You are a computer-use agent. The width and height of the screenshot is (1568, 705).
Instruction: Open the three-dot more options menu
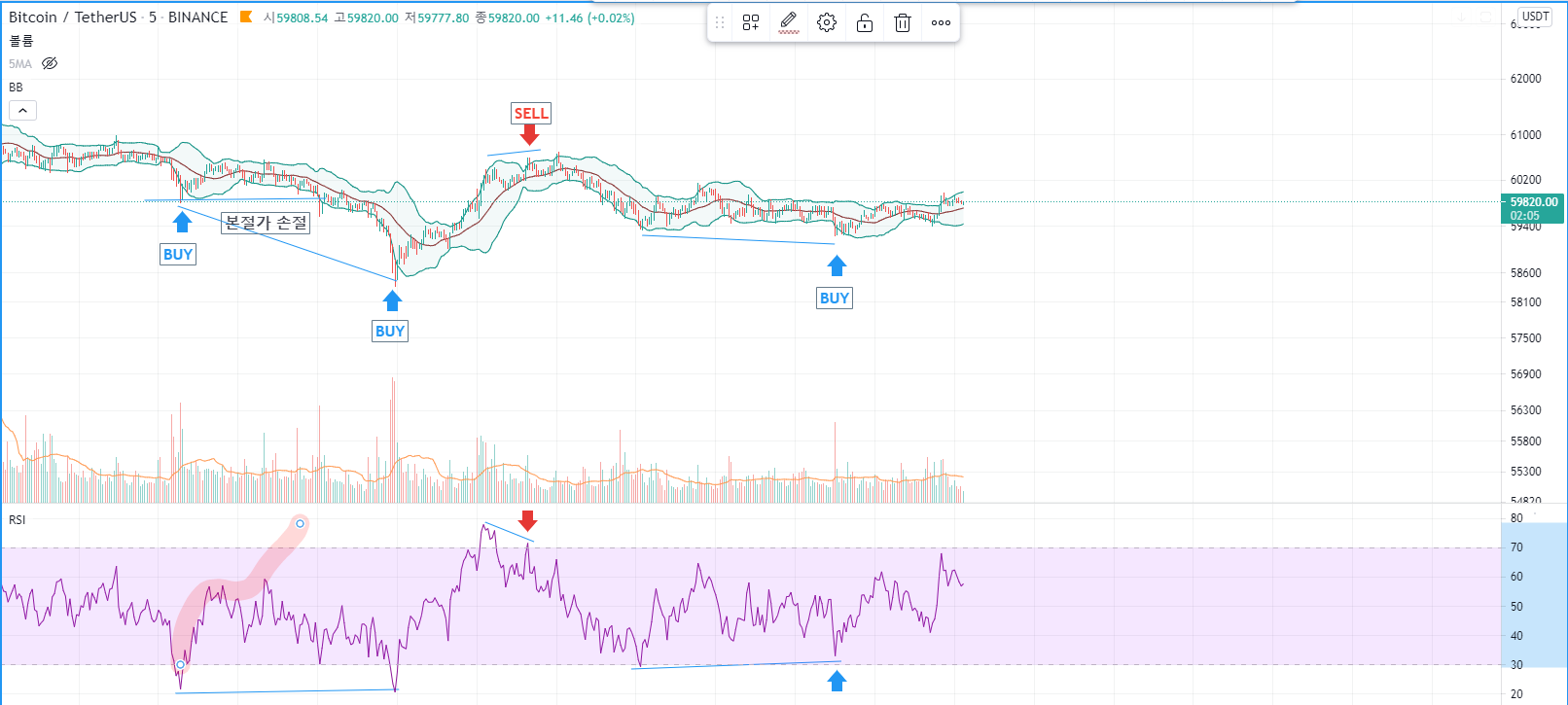click(x=941, y=23)
